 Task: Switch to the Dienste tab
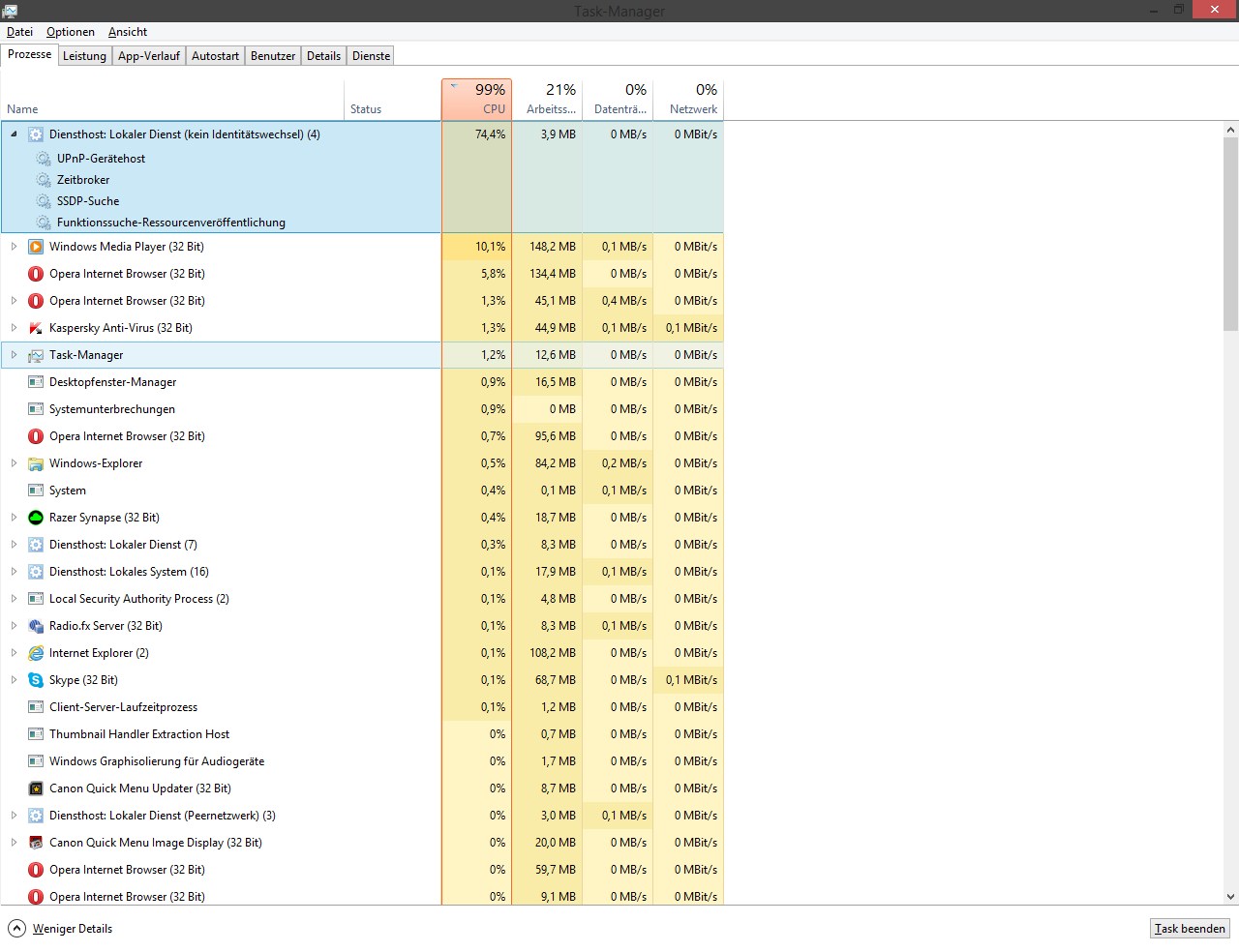[x=371, y=56]
